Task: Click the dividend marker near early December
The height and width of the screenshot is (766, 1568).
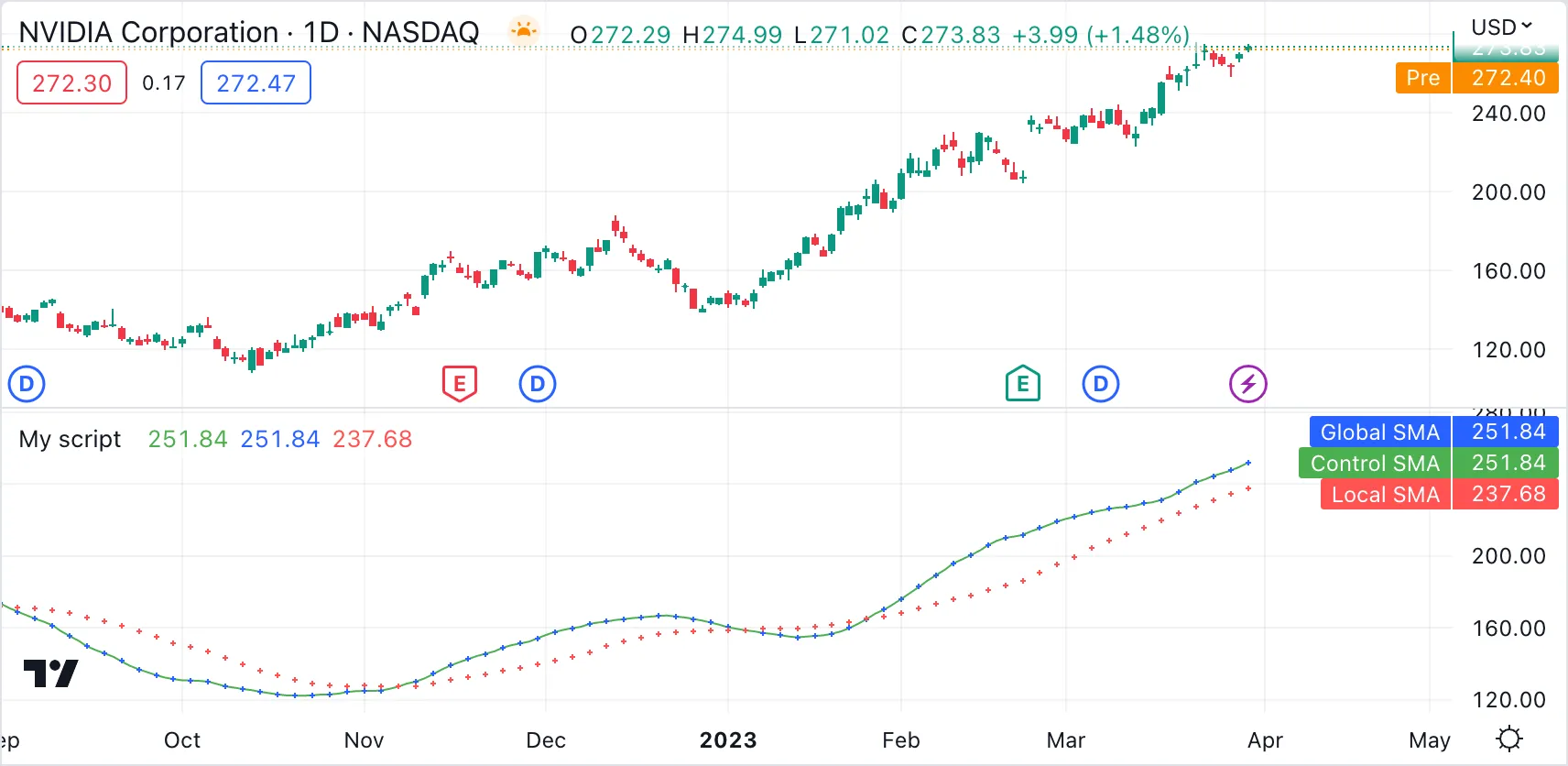Action: [538, 384]
